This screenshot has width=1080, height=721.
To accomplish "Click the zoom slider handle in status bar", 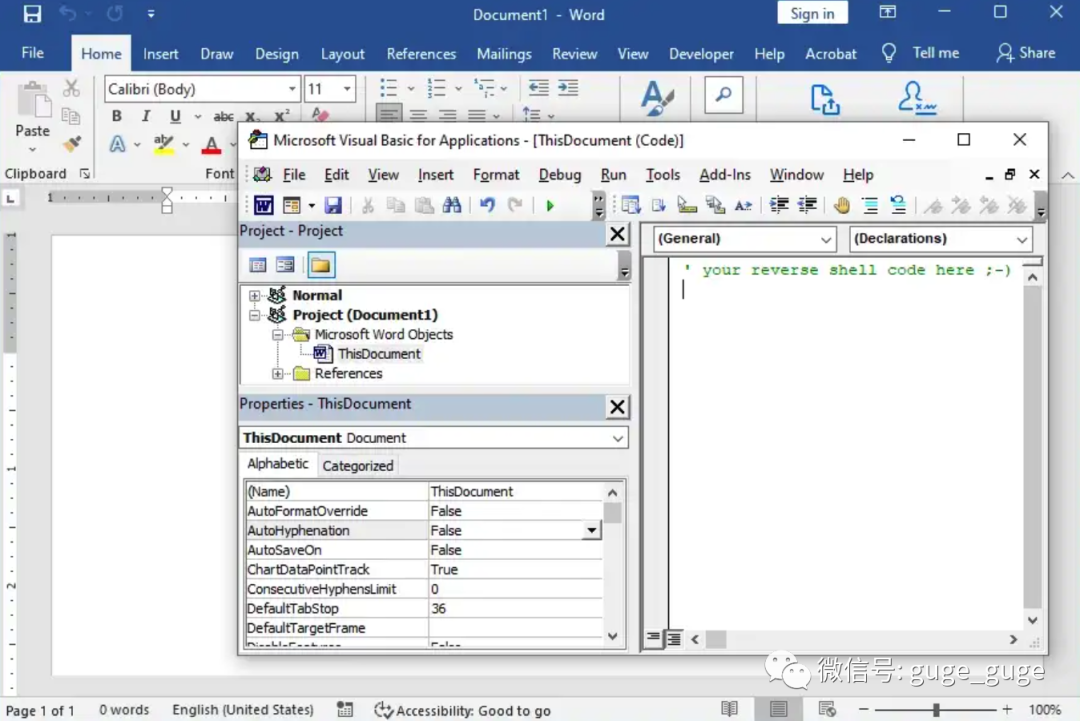I will [x=935, y=709].
